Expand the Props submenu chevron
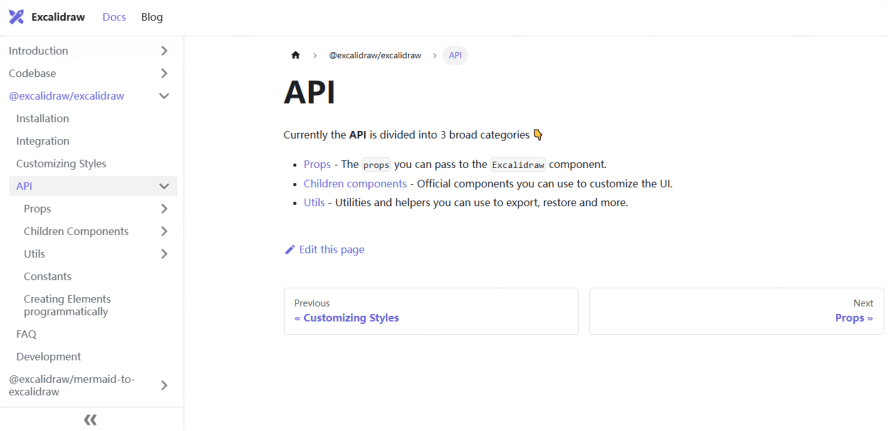888x431 pixels. pos(164,209)
